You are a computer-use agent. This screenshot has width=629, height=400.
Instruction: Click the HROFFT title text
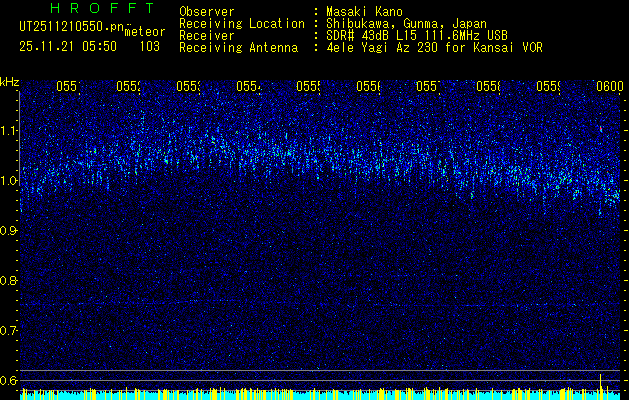click(x=102, y=8)
